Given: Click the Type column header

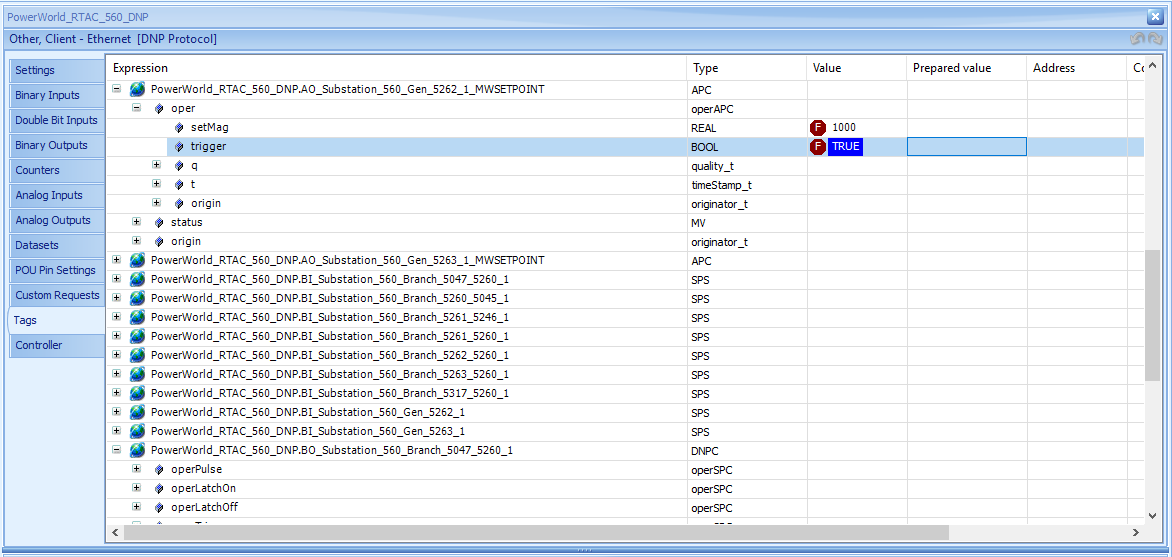Looking at the screenshot, I should pyautogui.click(x=747, y=68).
